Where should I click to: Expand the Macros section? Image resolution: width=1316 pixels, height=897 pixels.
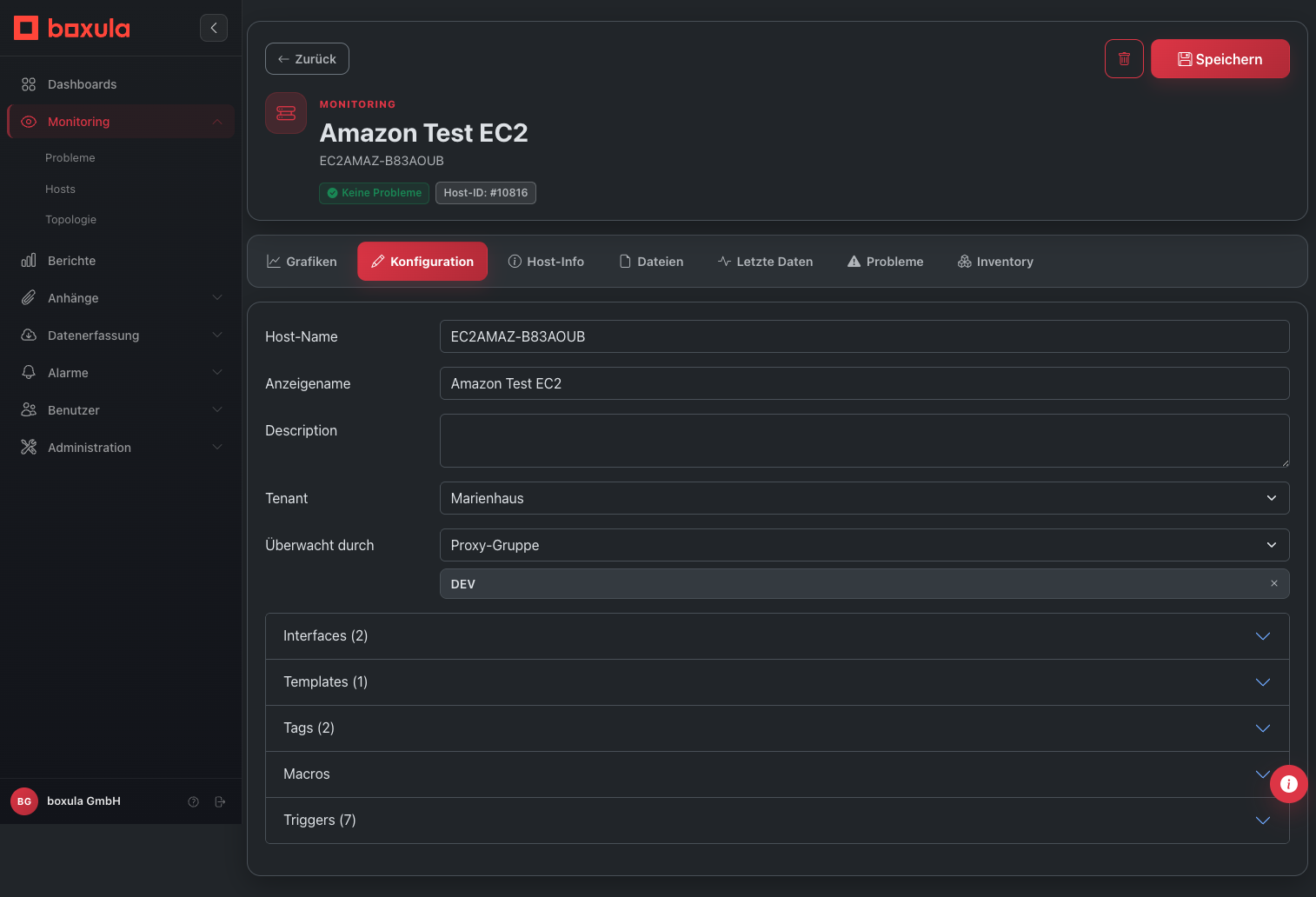coord(777,774)
